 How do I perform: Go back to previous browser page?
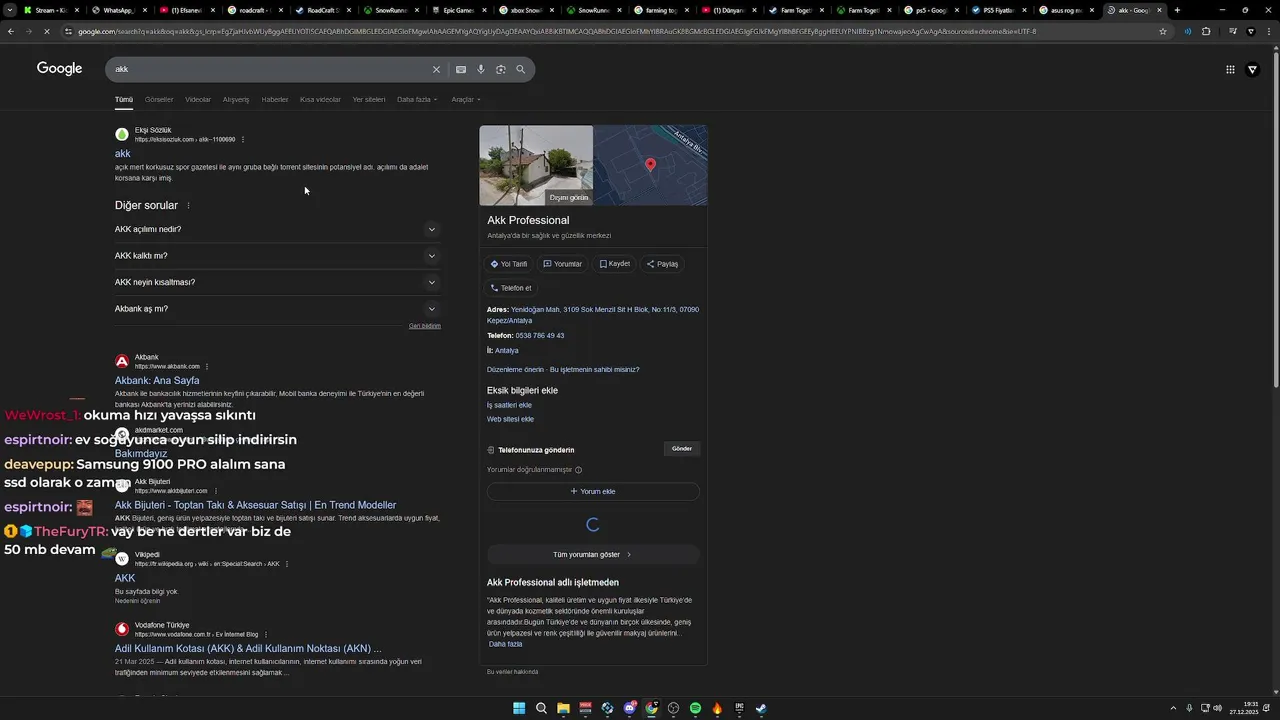pos(11,31)
